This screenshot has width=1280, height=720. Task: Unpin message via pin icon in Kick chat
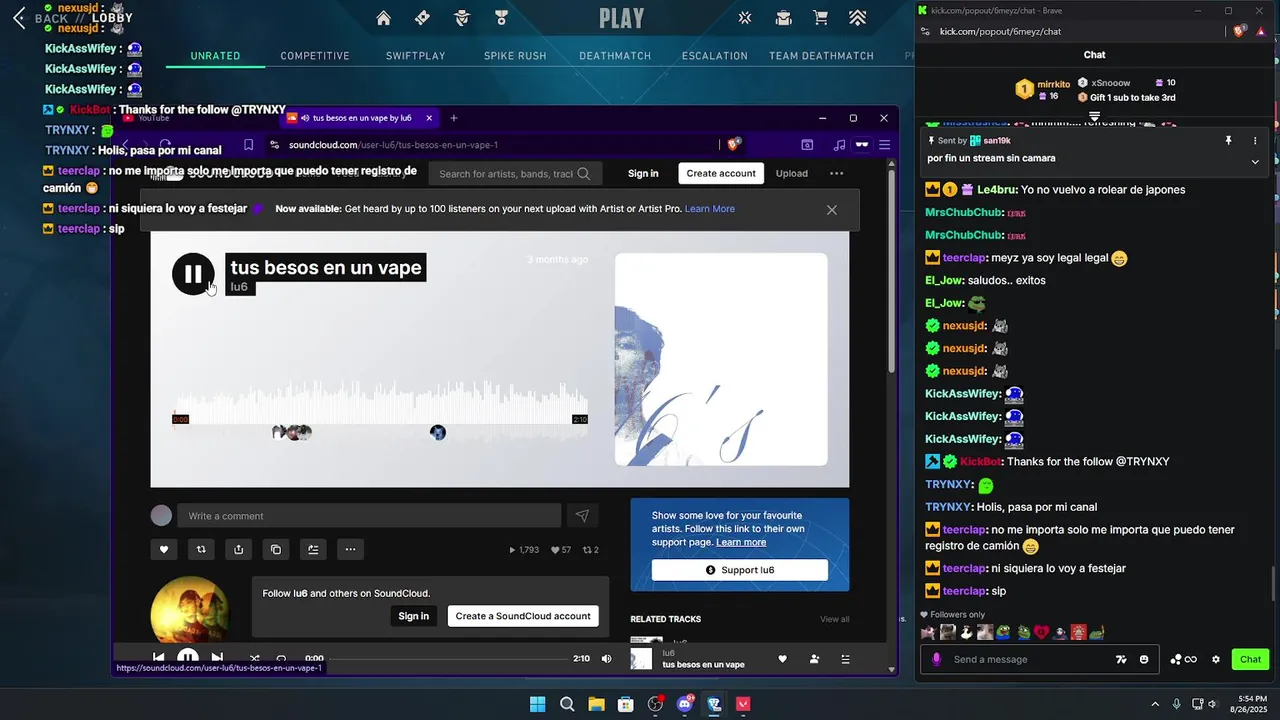coord(1229,141)
